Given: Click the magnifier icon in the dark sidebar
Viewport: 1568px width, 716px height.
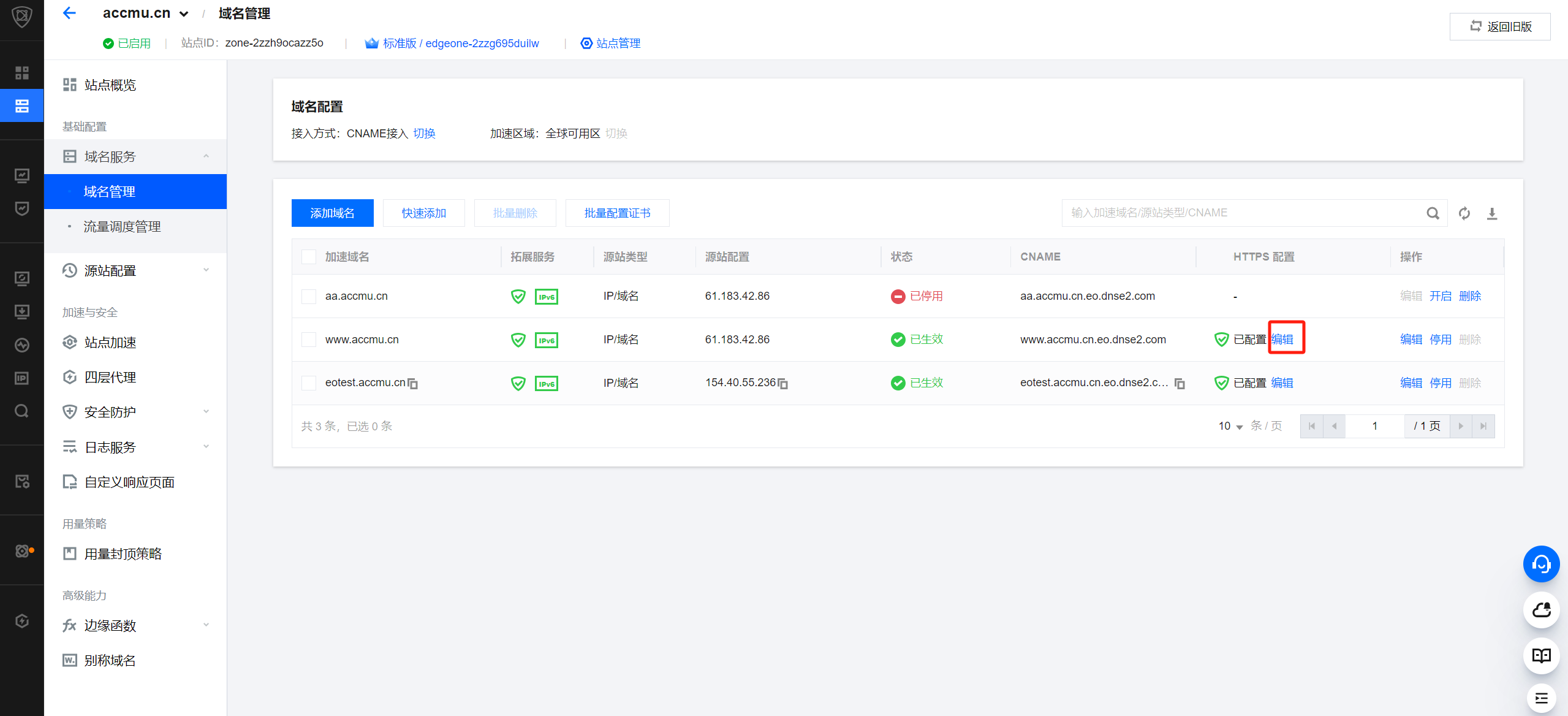Looking at the screenshot, I should coord(22,411).
